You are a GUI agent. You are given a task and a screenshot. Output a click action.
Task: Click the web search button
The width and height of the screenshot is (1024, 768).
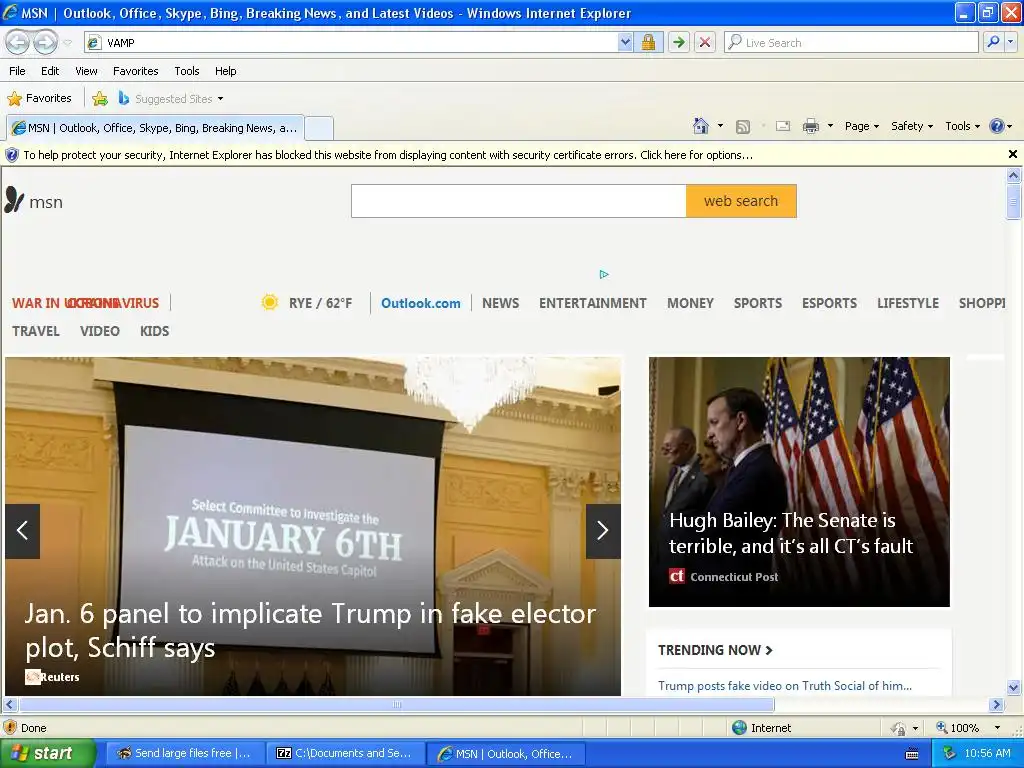pos(741,200)
